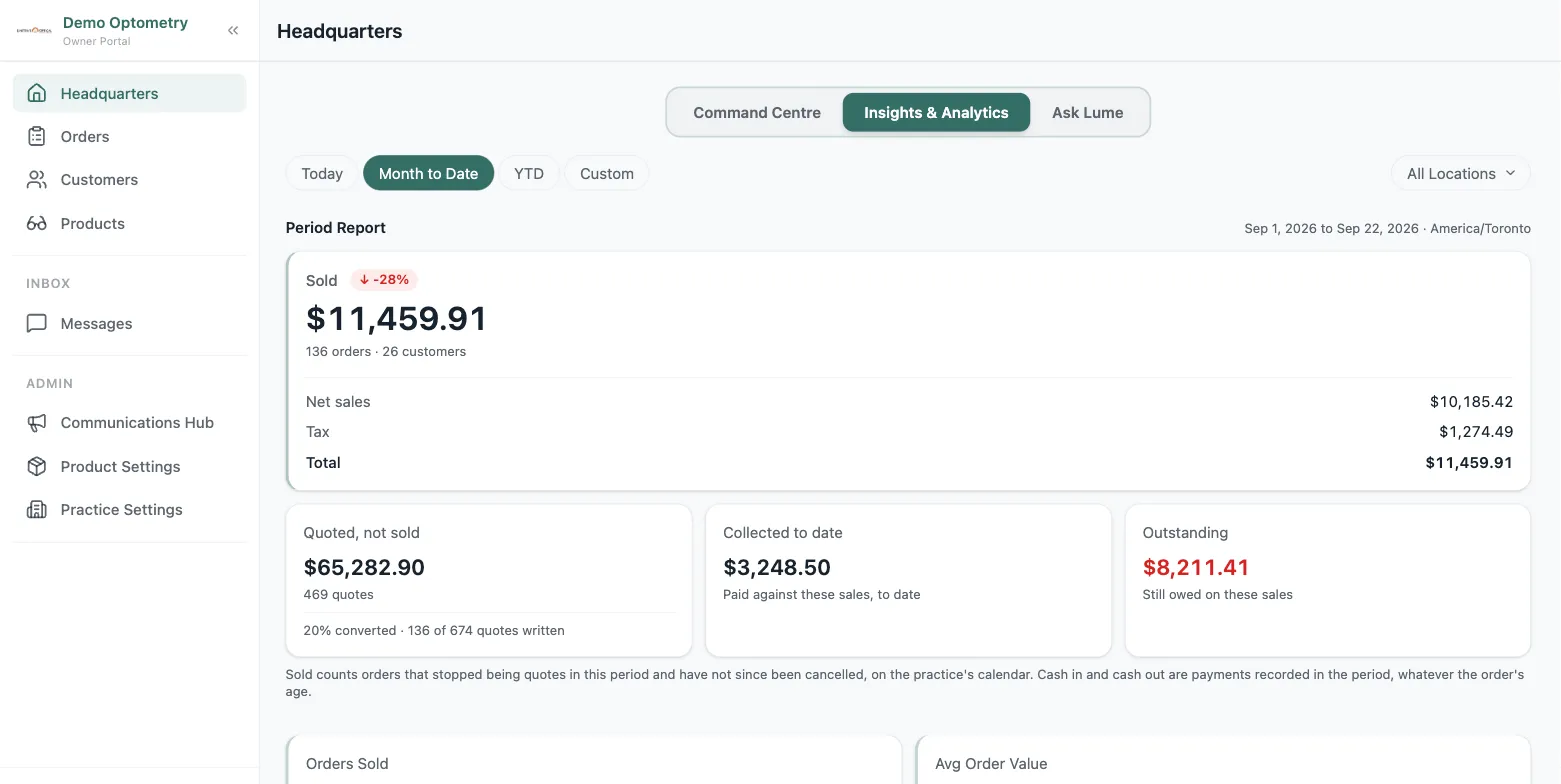The height and width of the screenshot is (784, 1561).
Task: Click the "136 orders · 26 customers" text
Action: coord(386,352)
